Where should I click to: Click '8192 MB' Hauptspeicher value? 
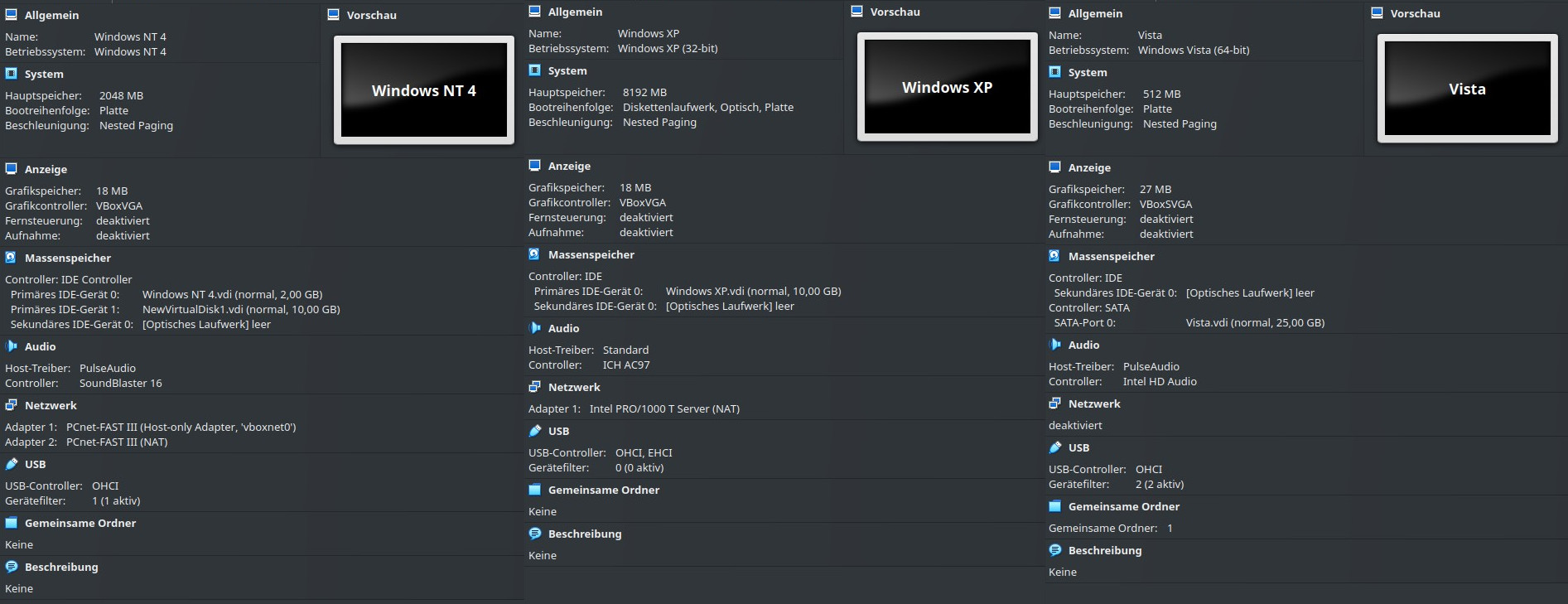pyautogui.click(x=644, y=92)
